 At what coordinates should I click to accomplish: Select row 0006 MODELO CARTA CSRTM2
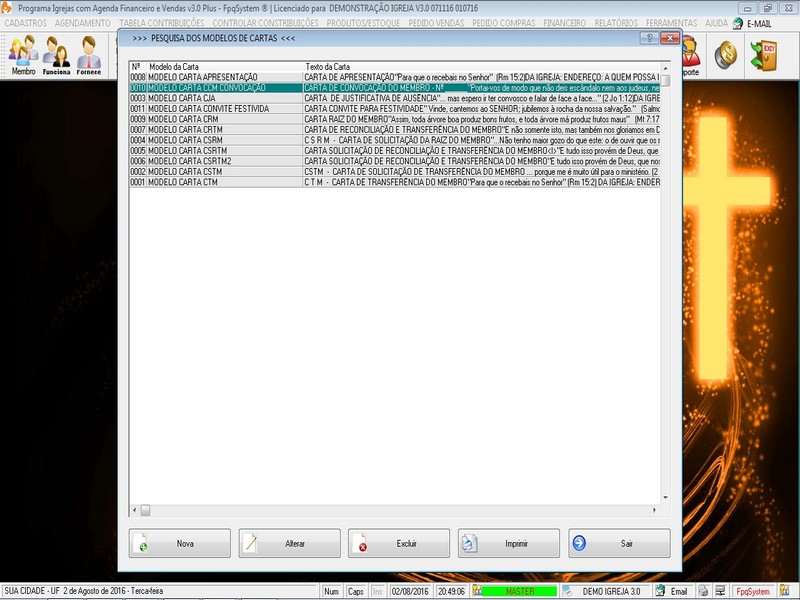pos(395,161)
